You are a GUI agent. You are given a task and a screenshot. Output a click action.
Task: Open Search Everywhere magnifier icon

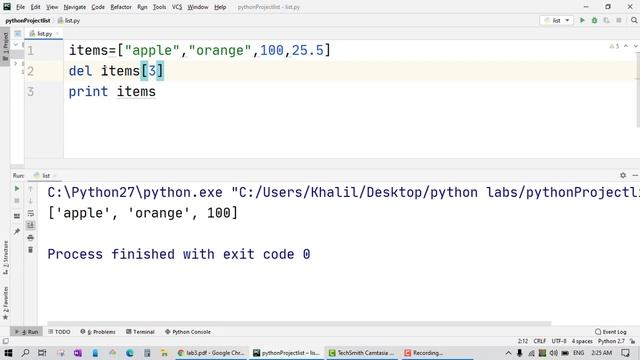click(x=634, y=20)
